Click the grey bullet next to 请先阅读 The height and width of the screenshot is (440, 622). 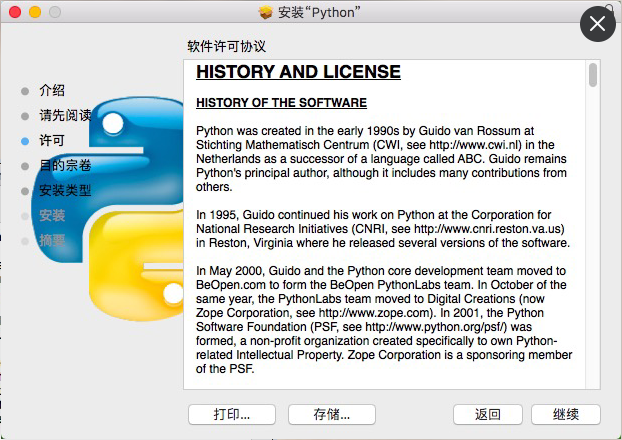(25, 116)
